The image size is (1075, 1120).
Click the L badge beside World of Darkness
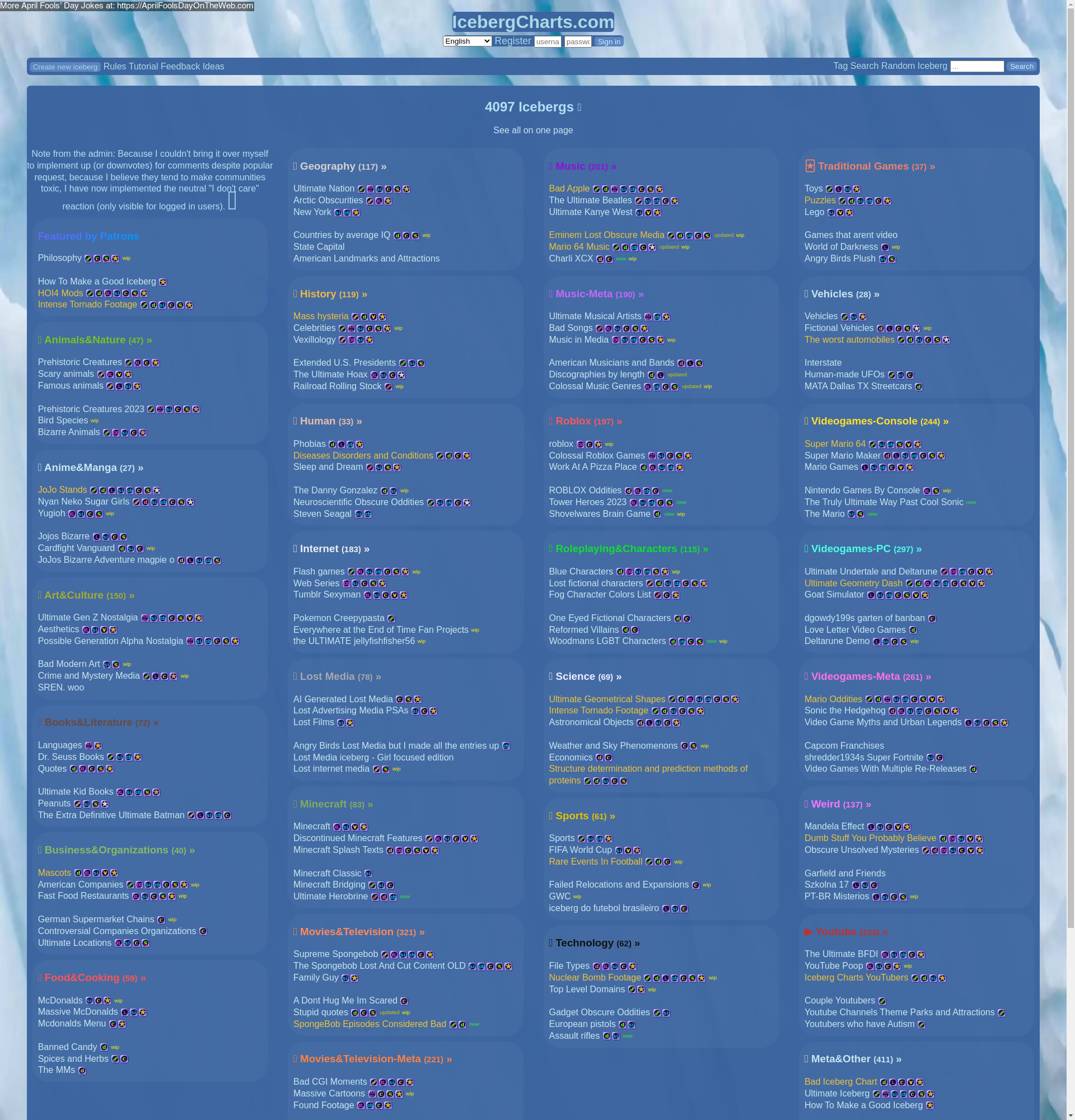coord(885,248)
